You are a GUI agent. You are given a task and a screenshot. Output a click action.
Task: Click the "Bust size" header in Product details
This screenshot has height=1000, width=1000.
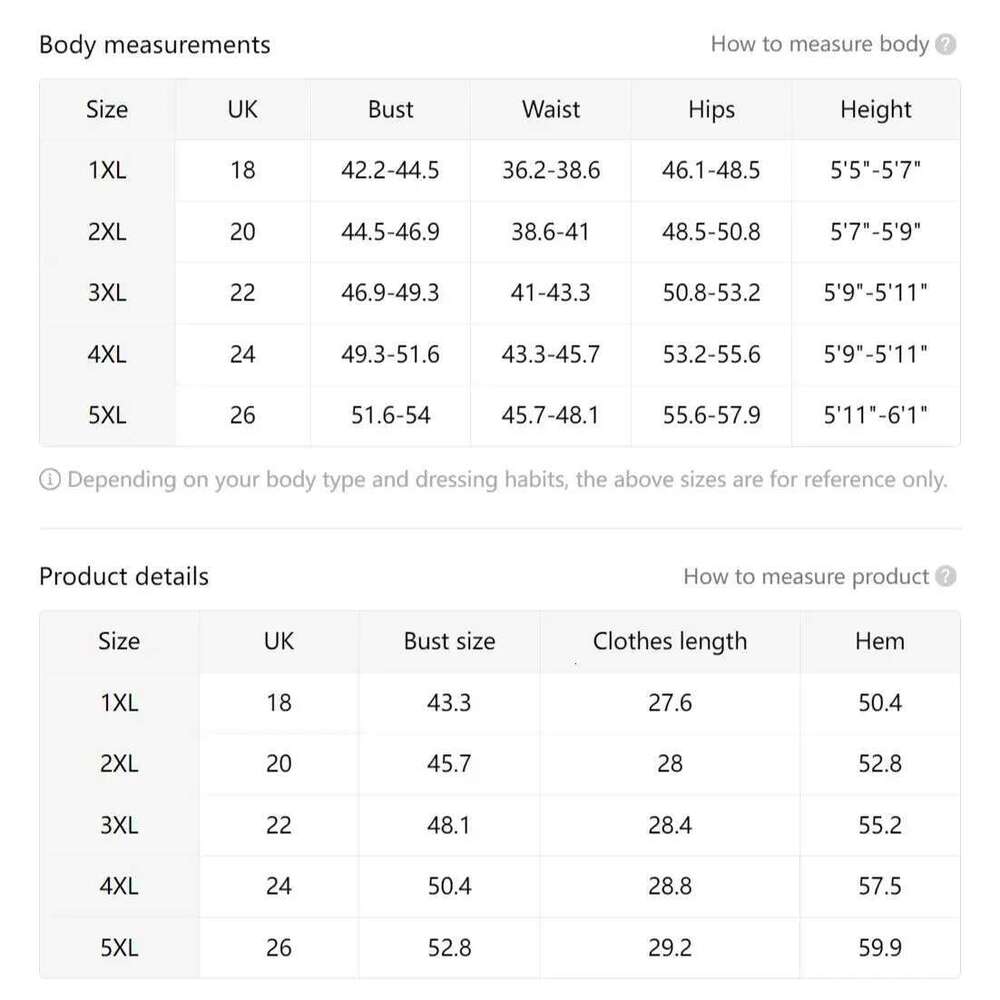coord(449,642)
